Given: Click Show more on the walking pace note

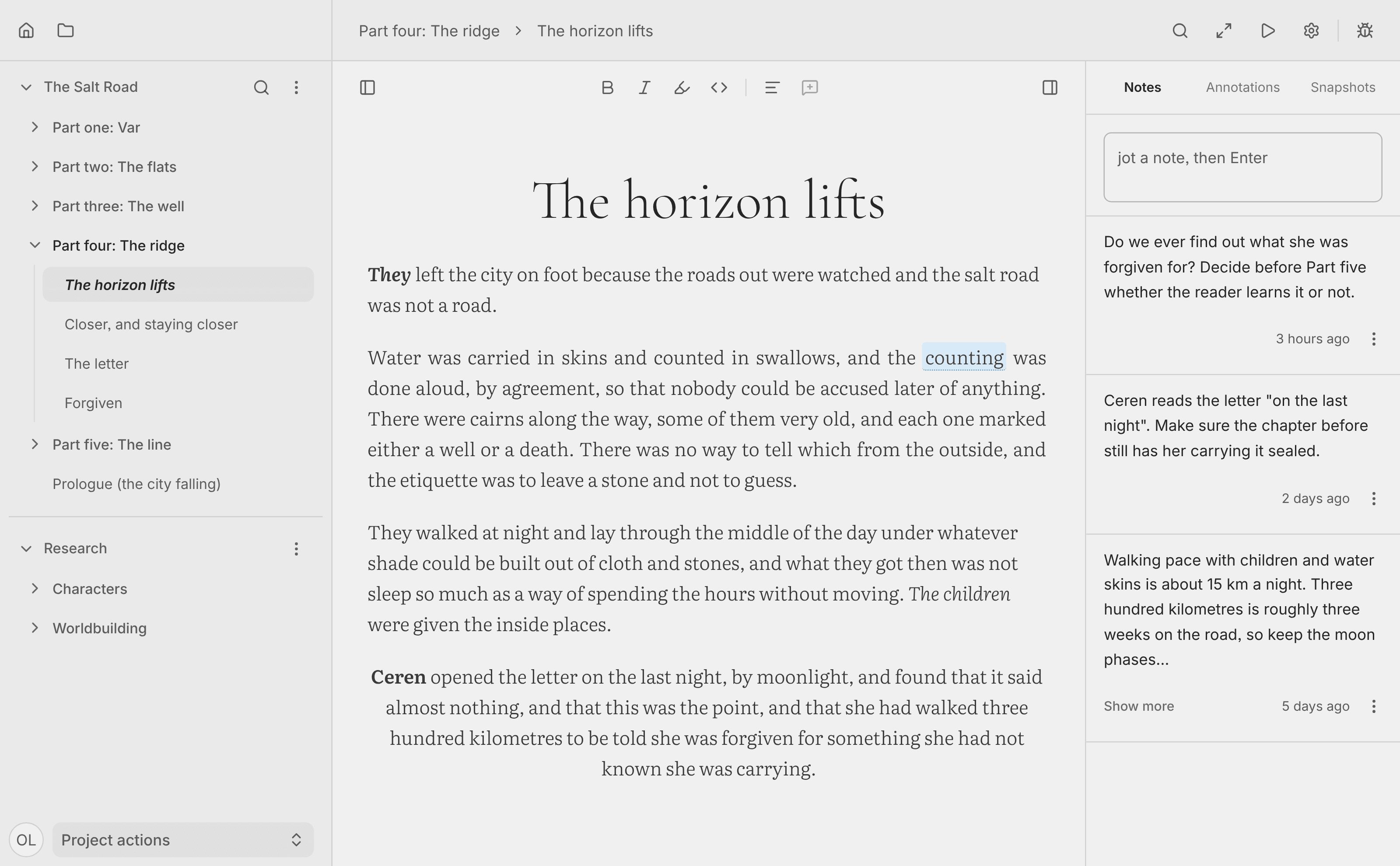Looking at the screenshot, I should [1139, 706].
